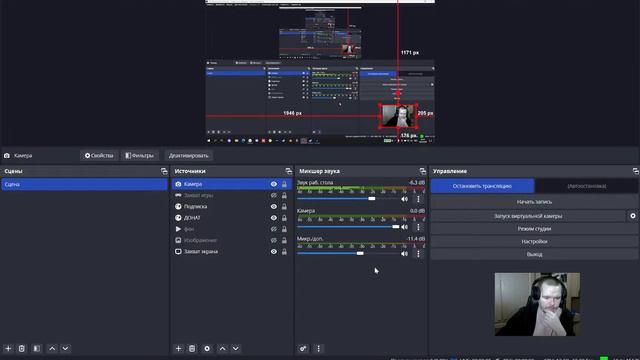Show the Изображение source eye
640x360 pixels.
(273, 240)
